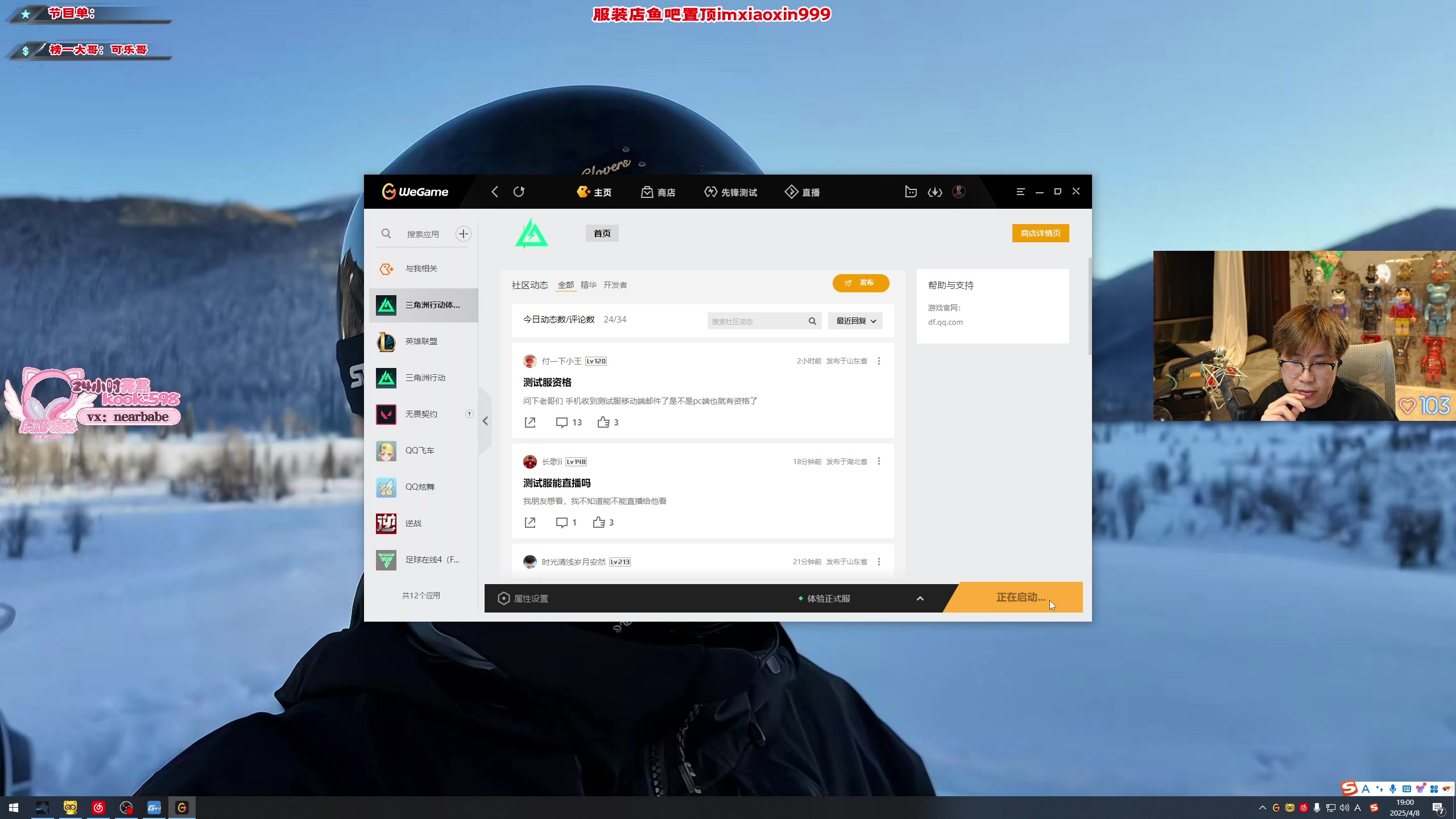Viewport: 1456px width, 819px height.
Task: Click the WeGame page scrollbar
Action: pyautogui.click(x=1090, y=306)
